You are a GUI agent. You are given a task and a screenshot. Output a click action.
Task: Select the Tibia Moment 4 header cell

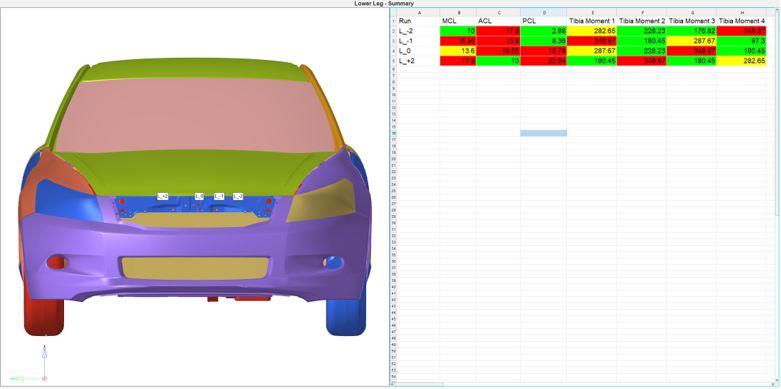pos(742,21)
